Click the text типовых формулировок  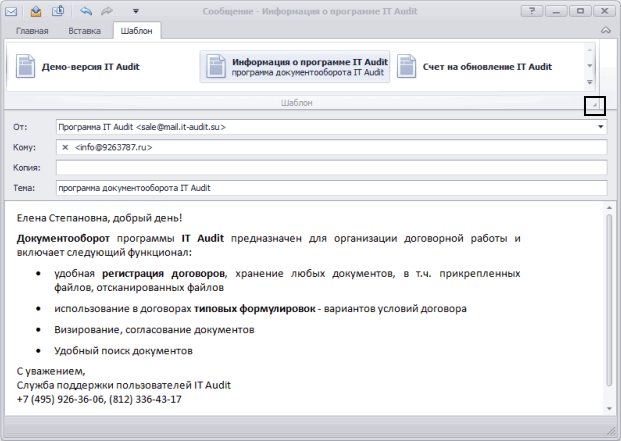(255, 308)
